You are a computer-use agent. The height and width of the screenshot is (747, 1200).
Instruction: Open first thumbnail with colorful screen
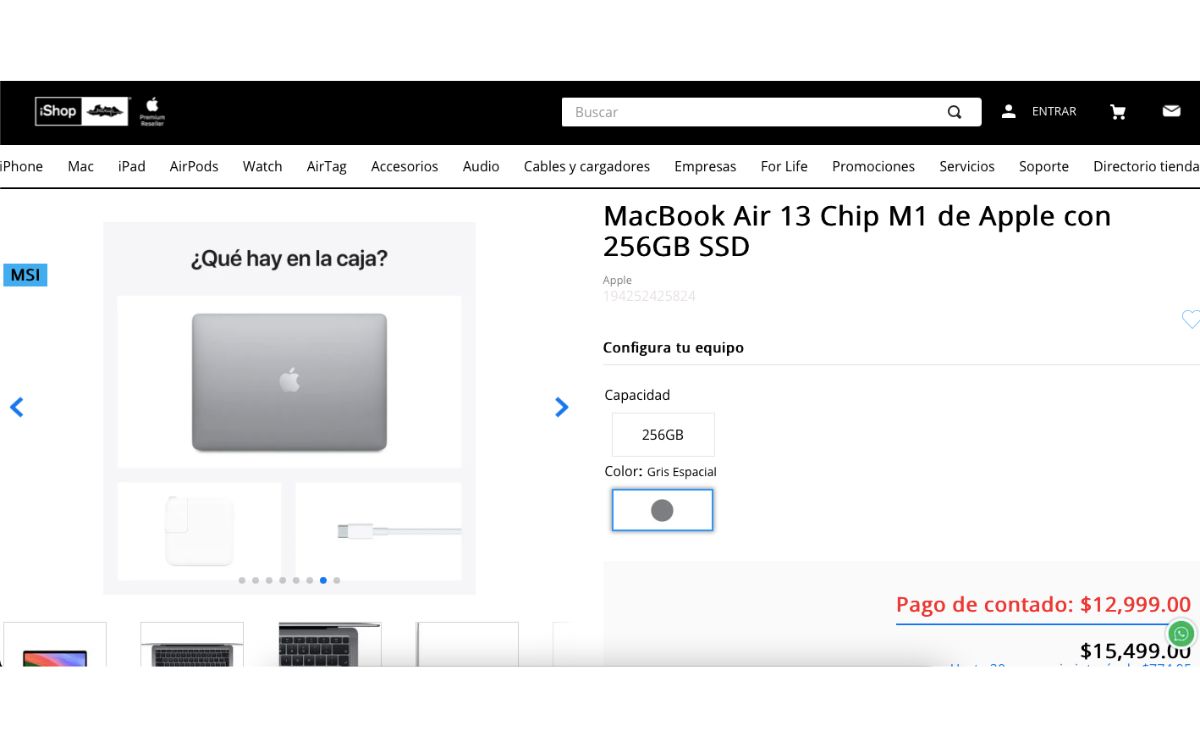(x=55, y=645)
